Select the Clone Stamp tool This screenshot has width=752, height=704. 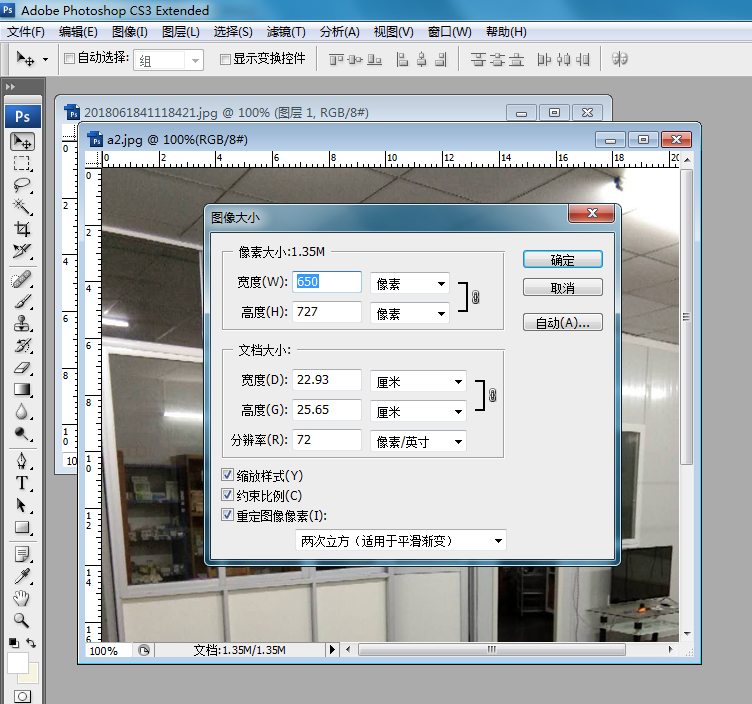pyautogui.click(x=22, y=324)
